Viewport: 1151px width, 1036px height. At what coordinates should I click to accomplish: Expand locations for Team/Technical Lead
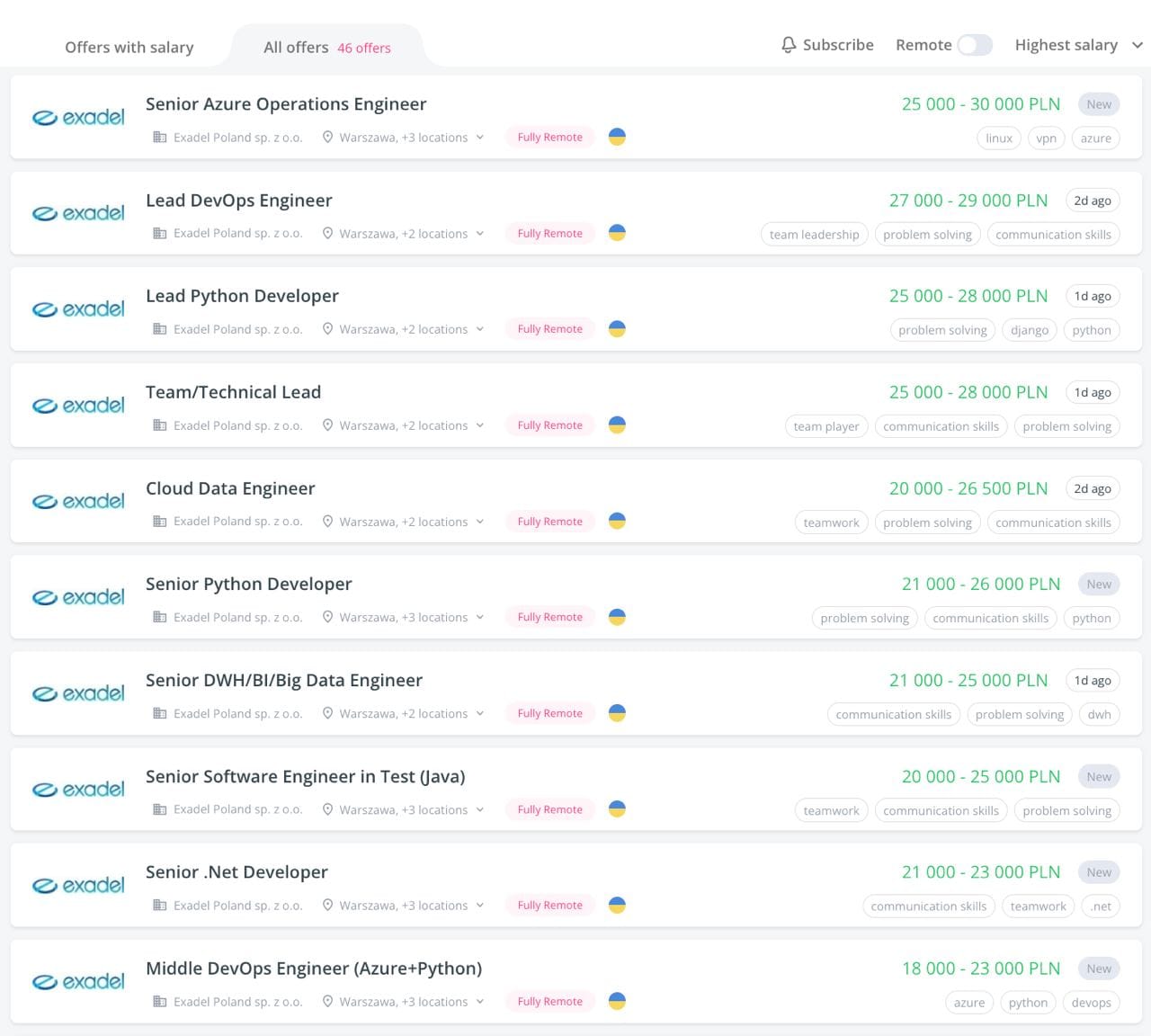[x=480, y=425]
